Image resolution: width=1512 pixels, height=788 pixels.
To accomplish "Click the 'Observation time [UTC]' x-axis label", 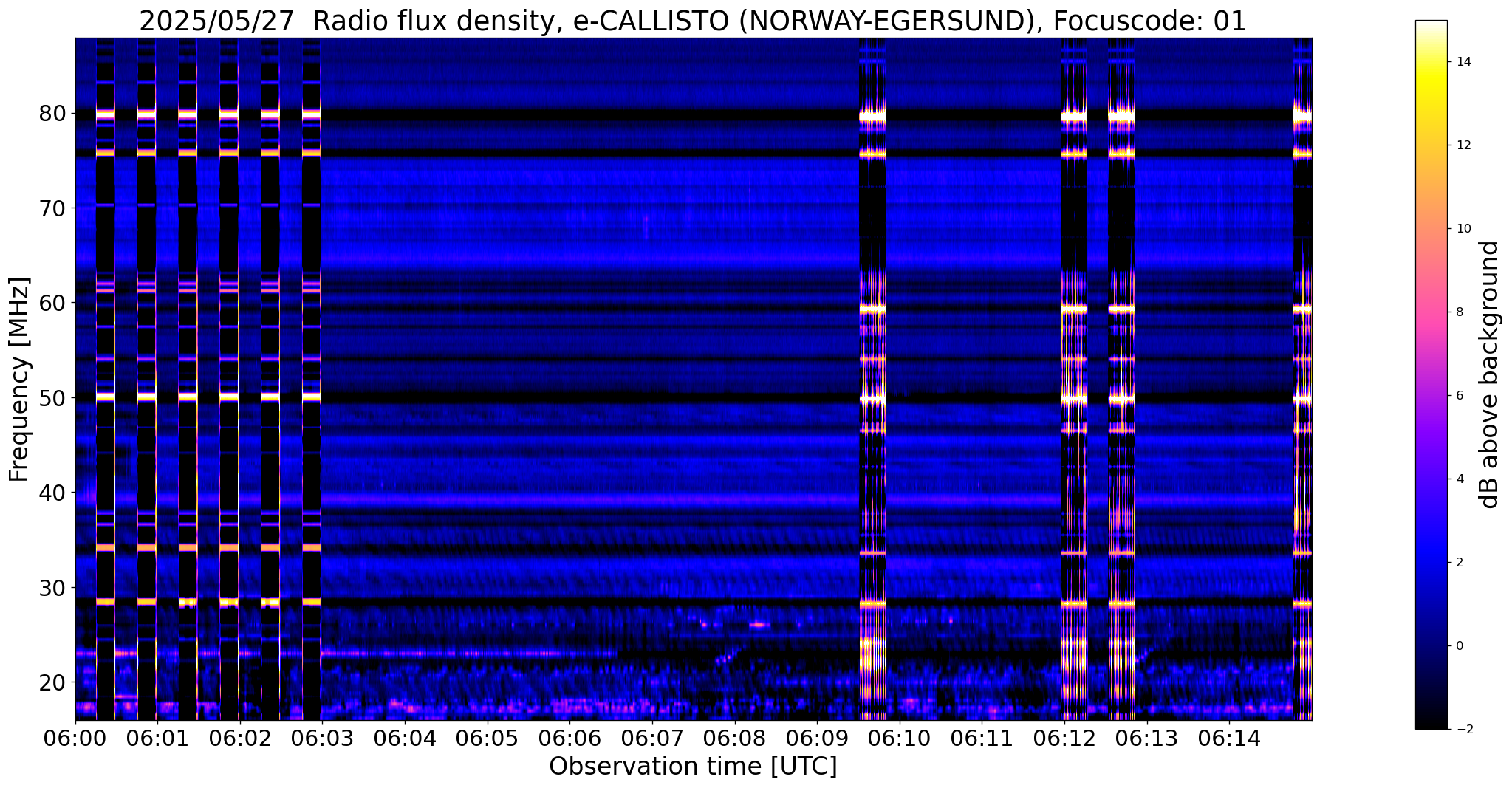I will pos(693,767).
